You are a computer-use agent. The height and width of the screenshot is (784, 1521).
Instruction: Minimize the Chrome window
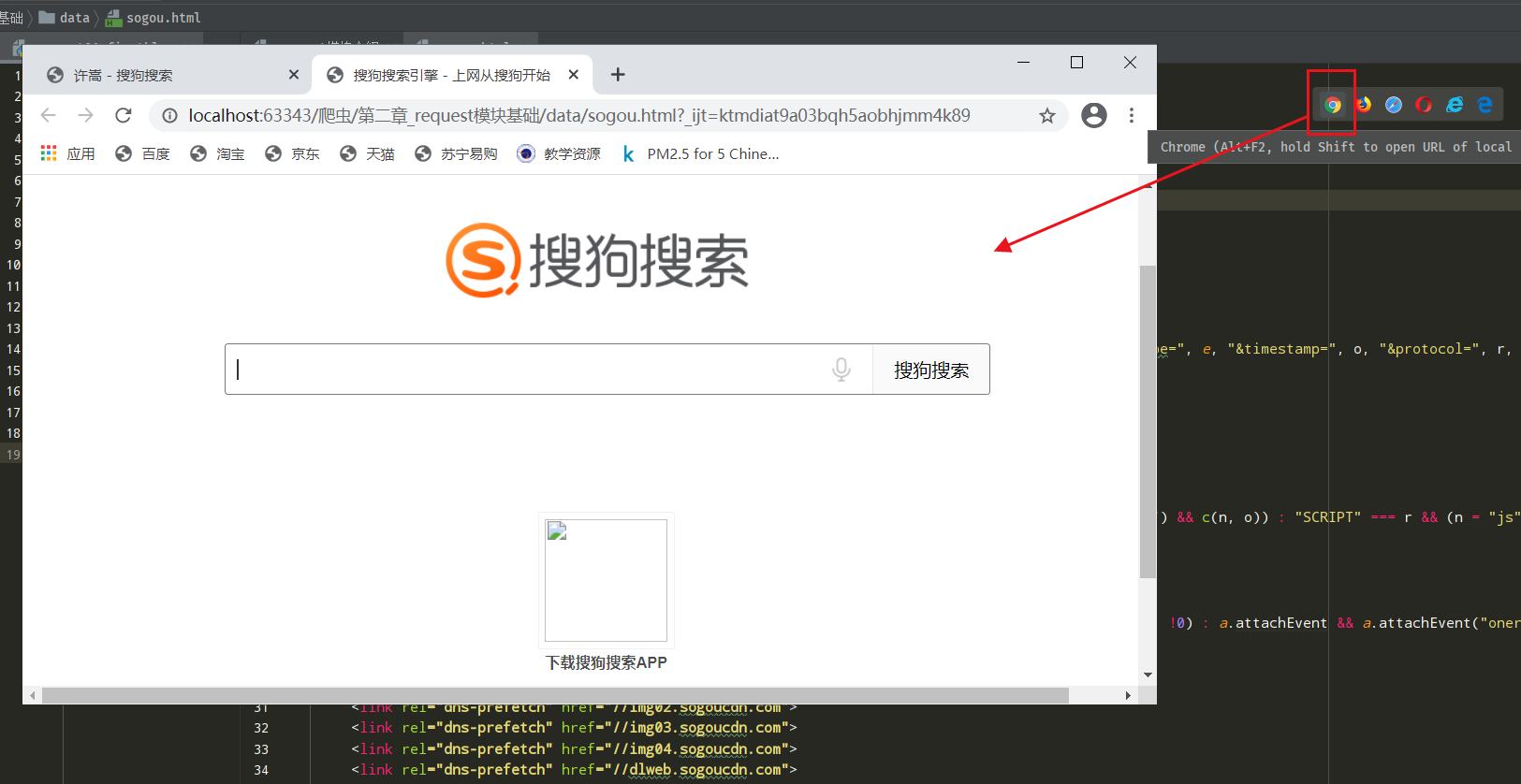(x=1023, y=62)
